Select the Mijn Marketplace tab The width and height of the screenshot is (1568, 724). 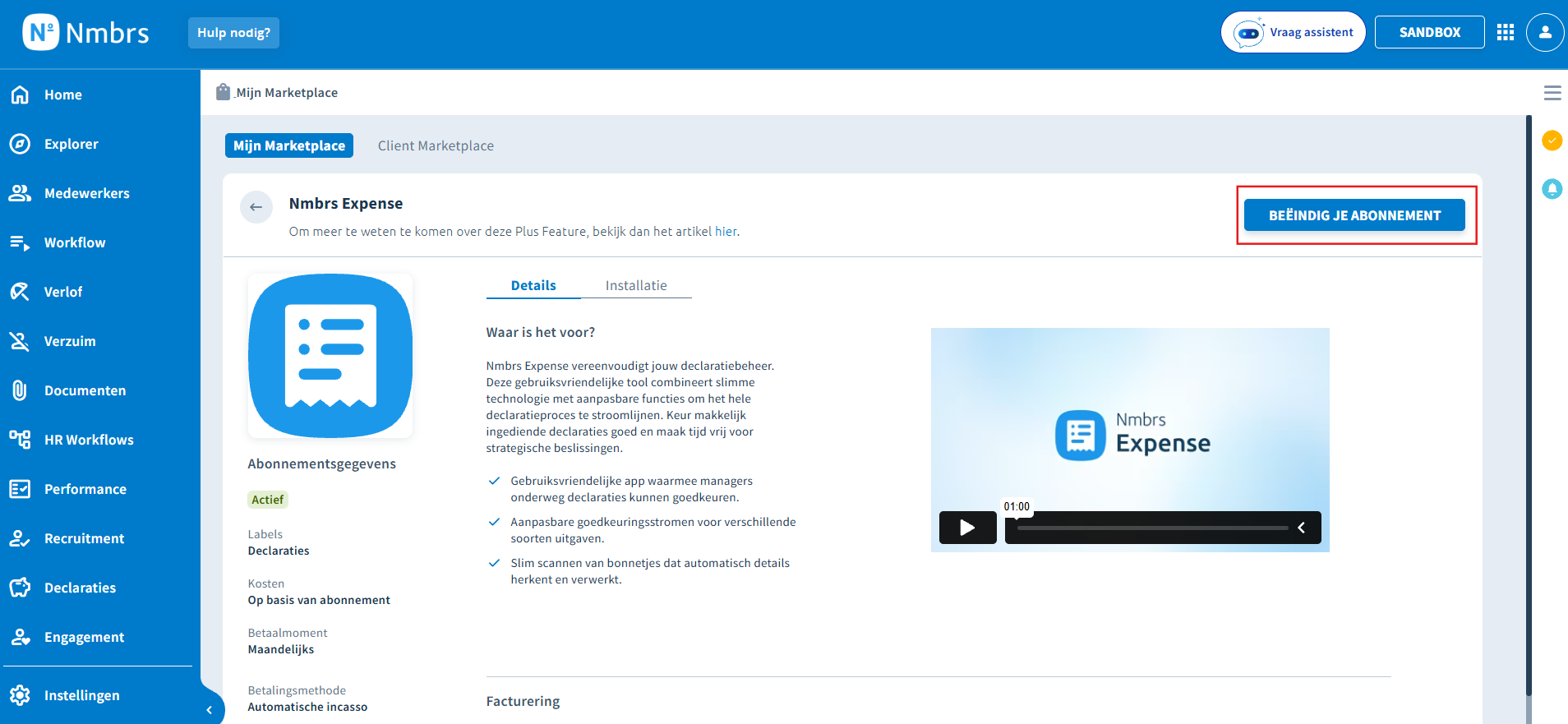pyautogui.click(x=289, y=145)
